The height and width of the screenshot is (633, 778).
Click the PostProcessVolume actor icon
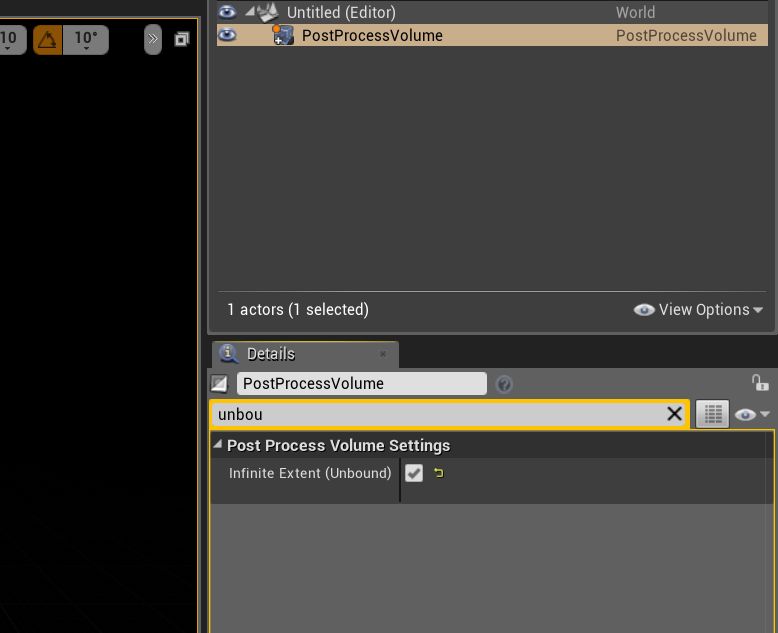283,35
